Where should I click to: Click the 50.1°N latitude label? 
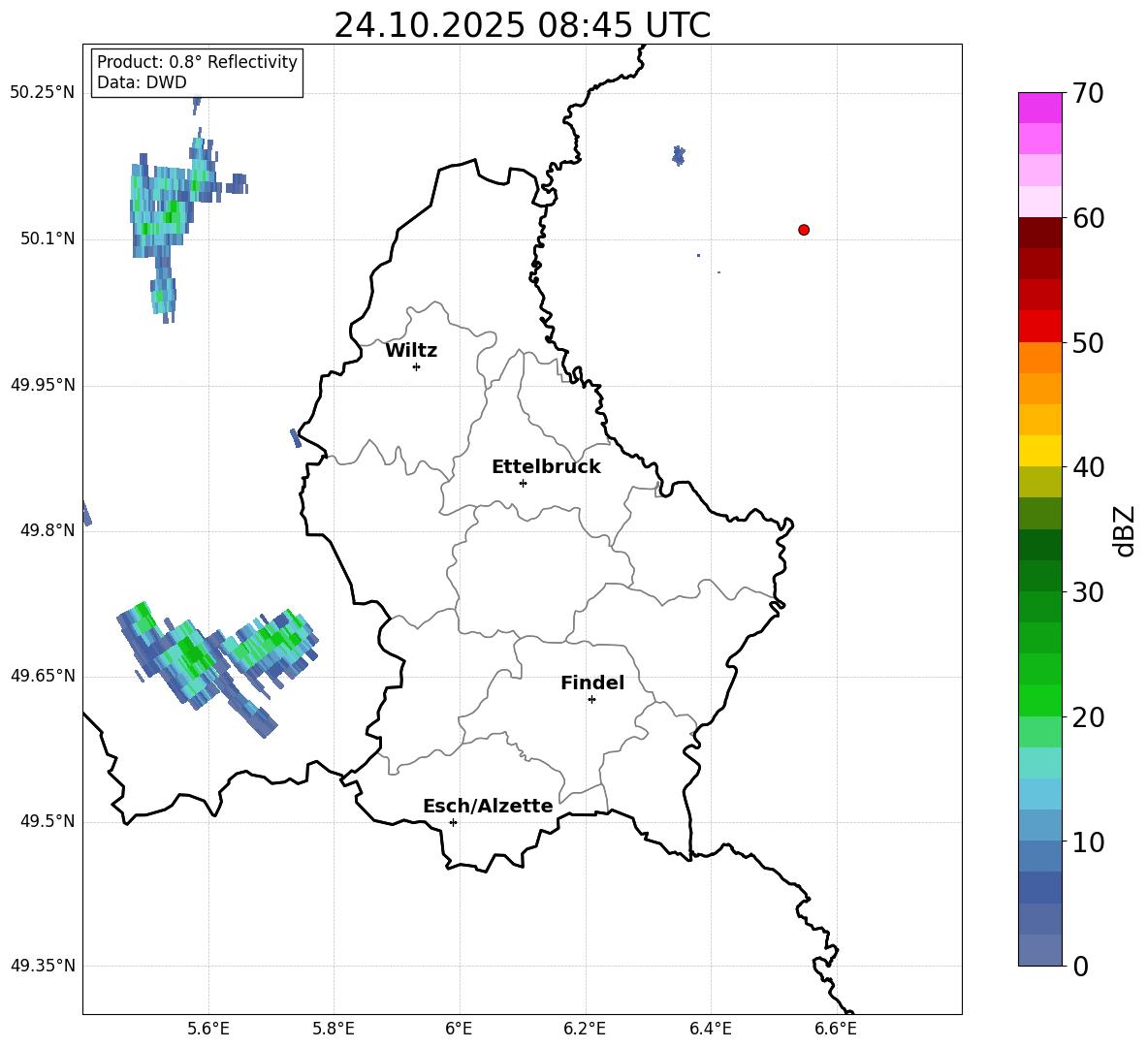point(48,239)
